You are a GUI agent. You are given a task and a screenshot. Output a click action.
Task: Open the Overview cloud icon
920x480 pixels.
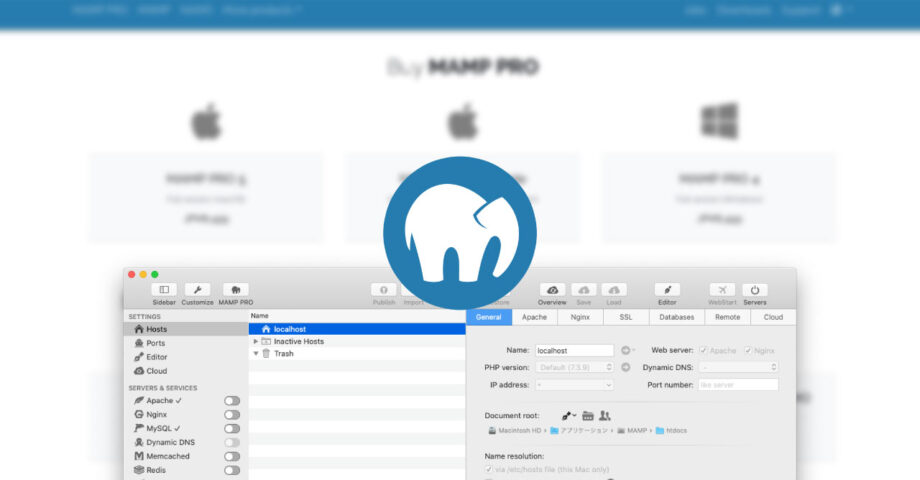(552, 289)
